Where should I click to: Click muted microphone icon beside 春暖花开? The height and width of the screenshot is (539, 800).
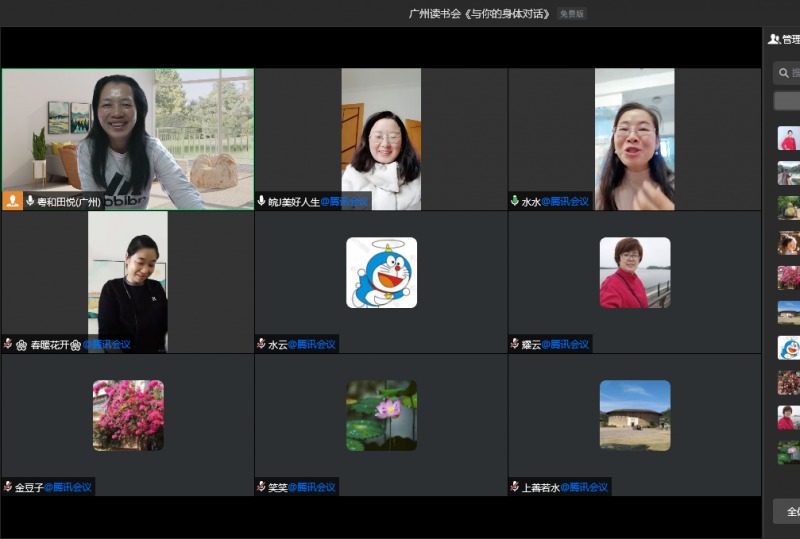pos(8,344)
